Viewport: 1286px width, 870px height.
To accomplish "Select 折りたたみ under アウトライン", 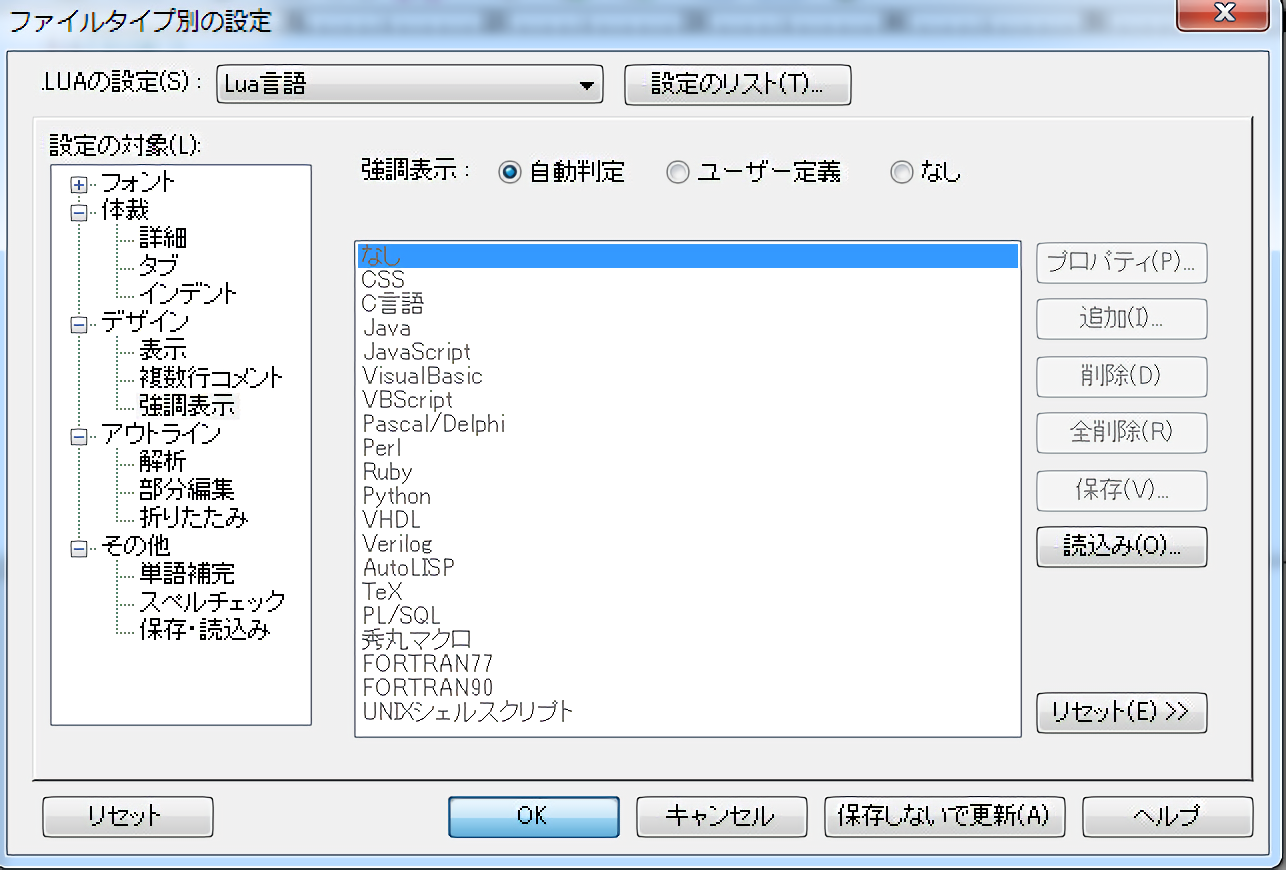I will 193,518.
